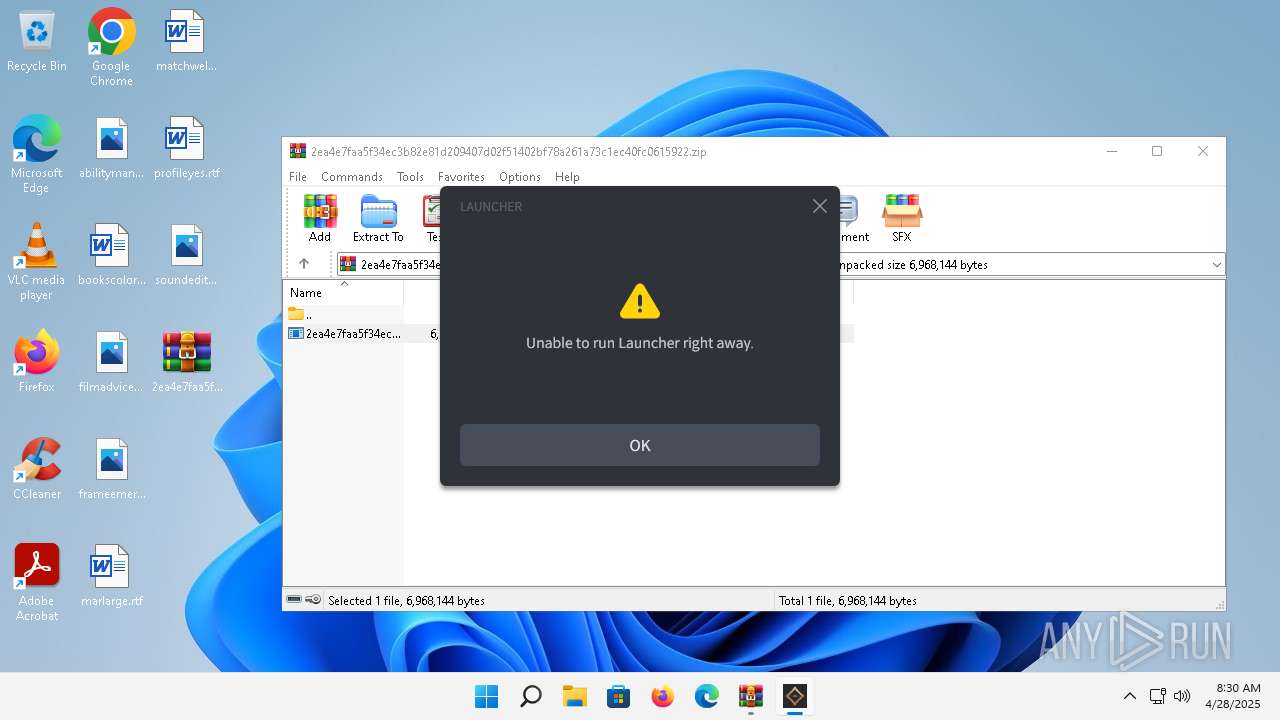The image size is (1280, 720).
Task: Open frameemer... image file on desktop
Action: [x=111, y=469]
